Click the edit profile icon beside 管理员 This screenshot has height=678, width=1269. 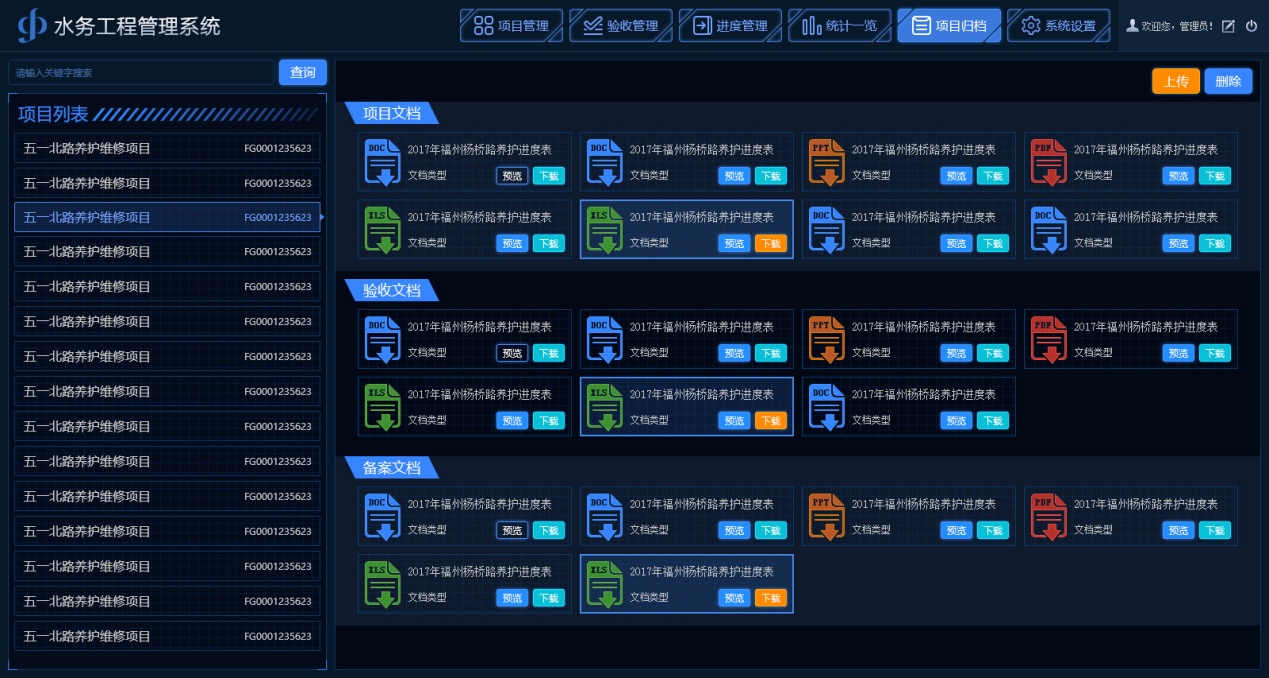[x=1228, y=26]
